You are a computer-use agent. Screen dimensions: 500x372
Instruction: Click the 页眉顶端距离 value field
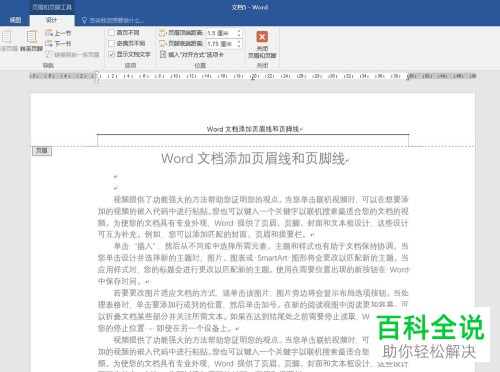click(x=221, y=33)
